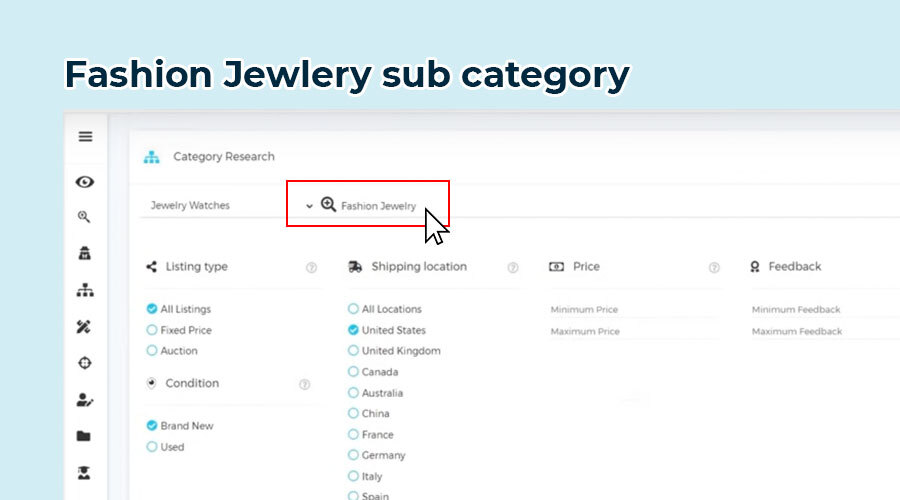Click the store icon in sidebar

point(85,254)
